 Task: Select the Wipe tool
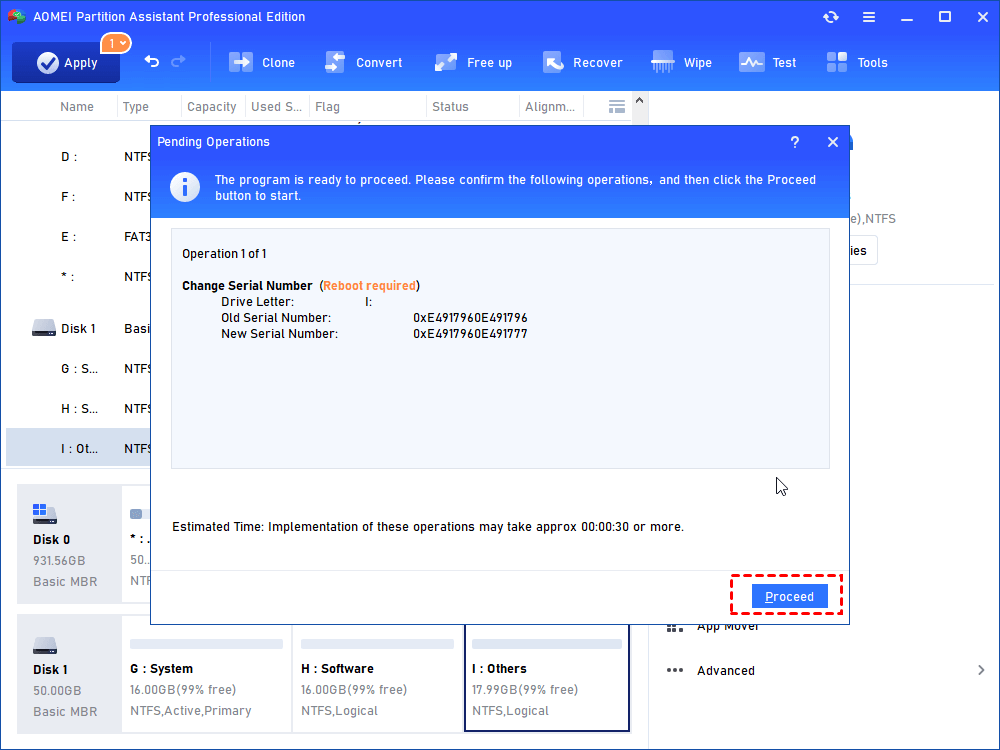[x=681, y=62]
